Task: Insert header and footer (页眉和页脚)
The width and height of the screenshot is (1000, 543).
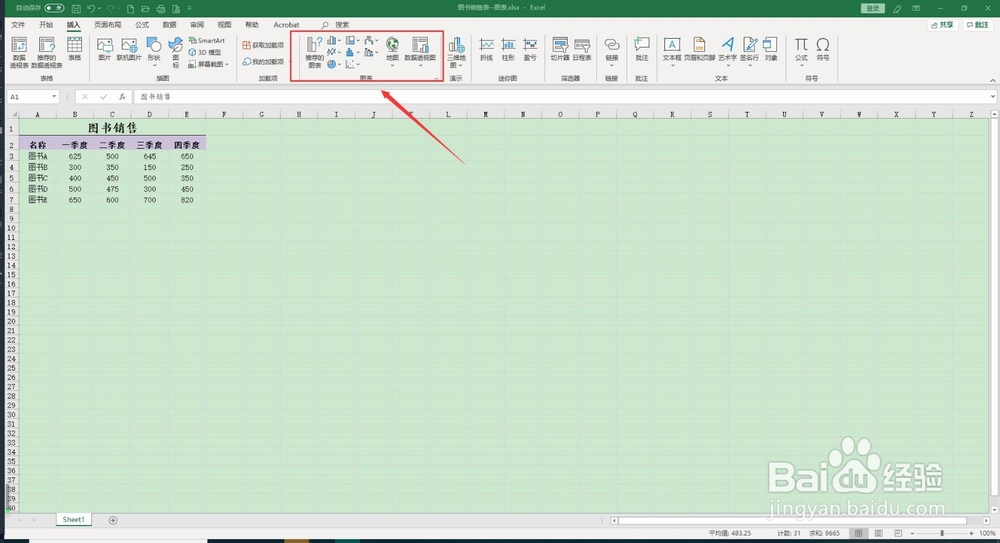Action: coord(700,49)
